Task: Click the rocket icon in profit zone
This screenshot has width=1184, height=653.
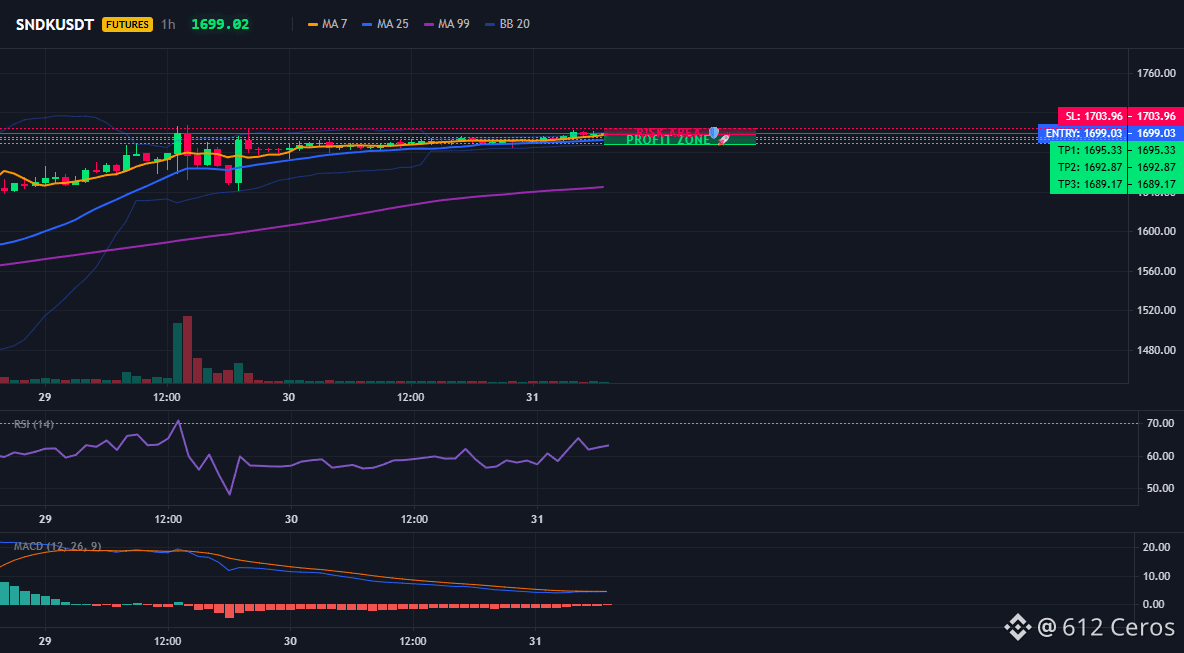Action: (x=723, y=140)
